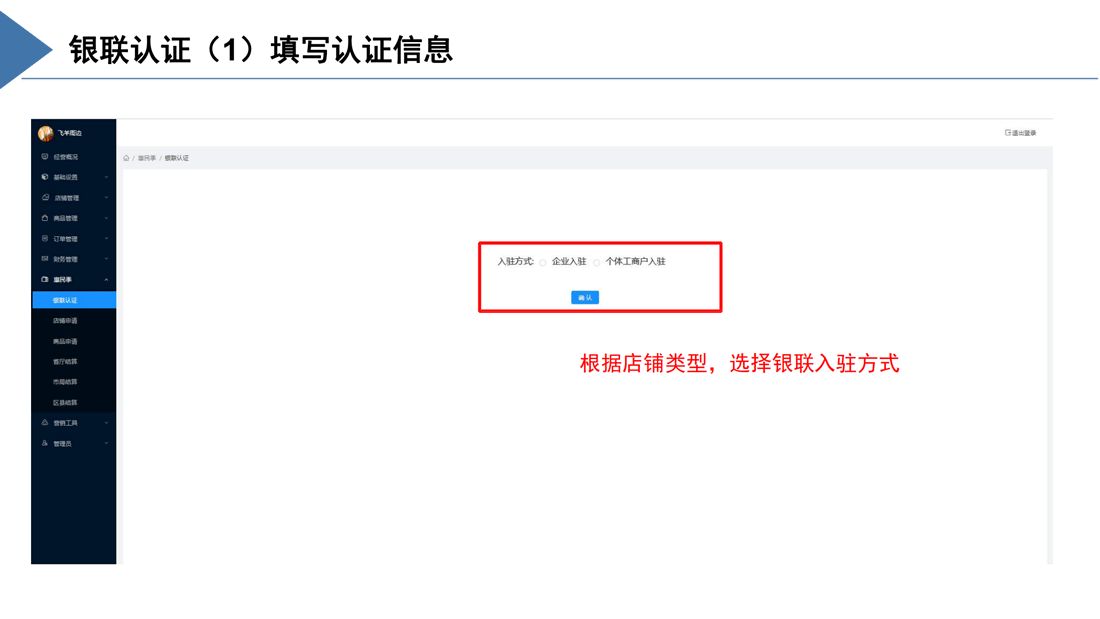
Task: Click the logout icon beside 退出登录
Action: click(x=1007, y=133)
